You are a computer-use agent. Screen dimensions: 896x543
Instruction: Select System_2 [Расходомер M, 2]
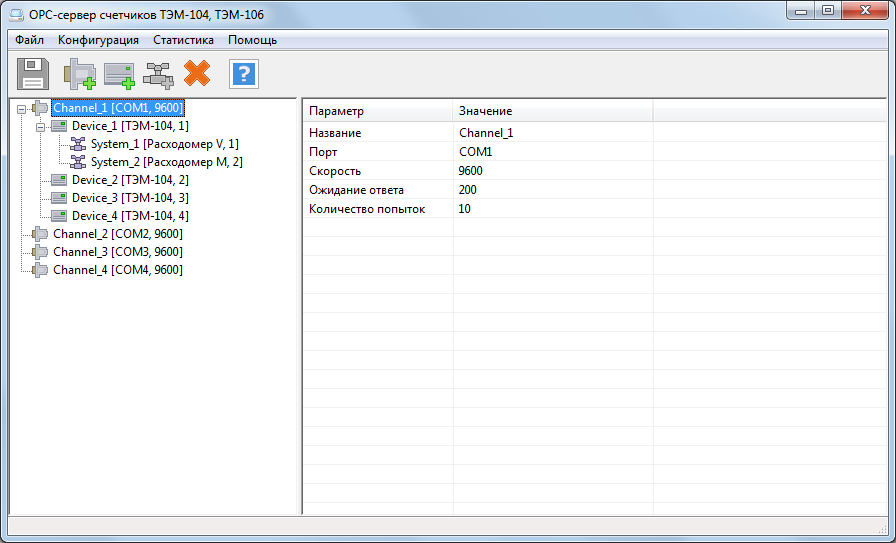(x=166, y=162)
